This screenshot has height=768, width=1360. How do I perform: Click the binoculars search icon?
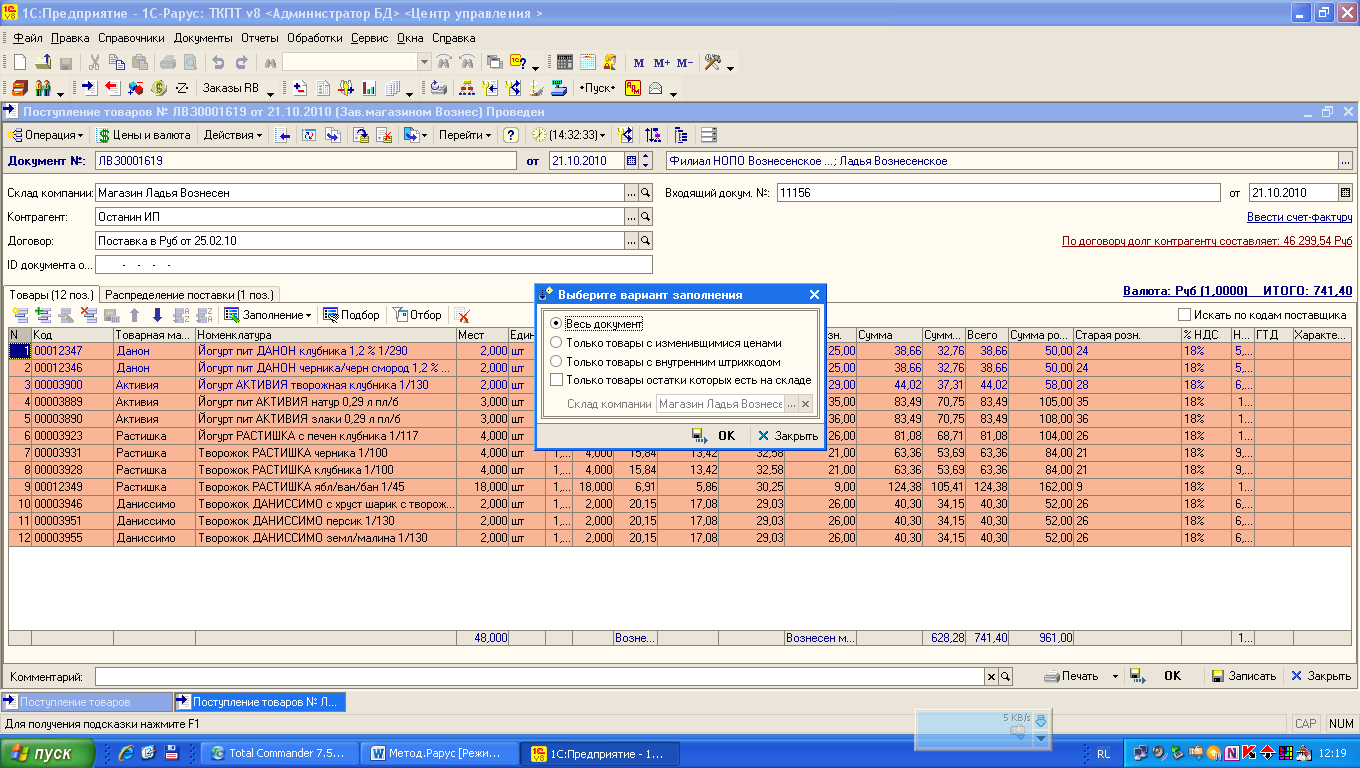tap(268, 62)
